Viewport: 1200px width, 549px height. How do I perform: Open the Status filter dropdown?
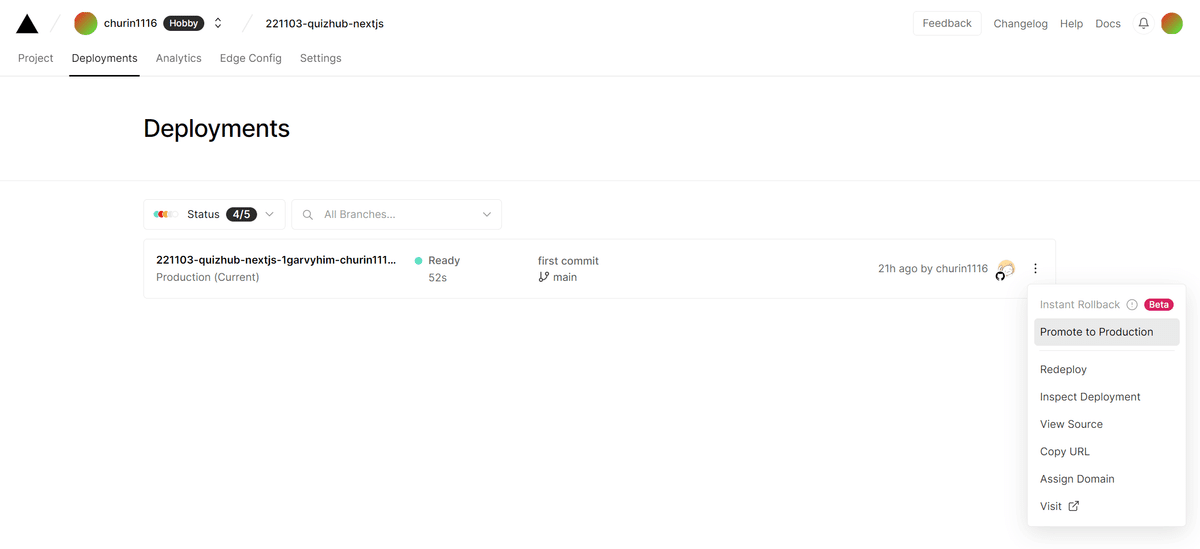coord(214,214)
